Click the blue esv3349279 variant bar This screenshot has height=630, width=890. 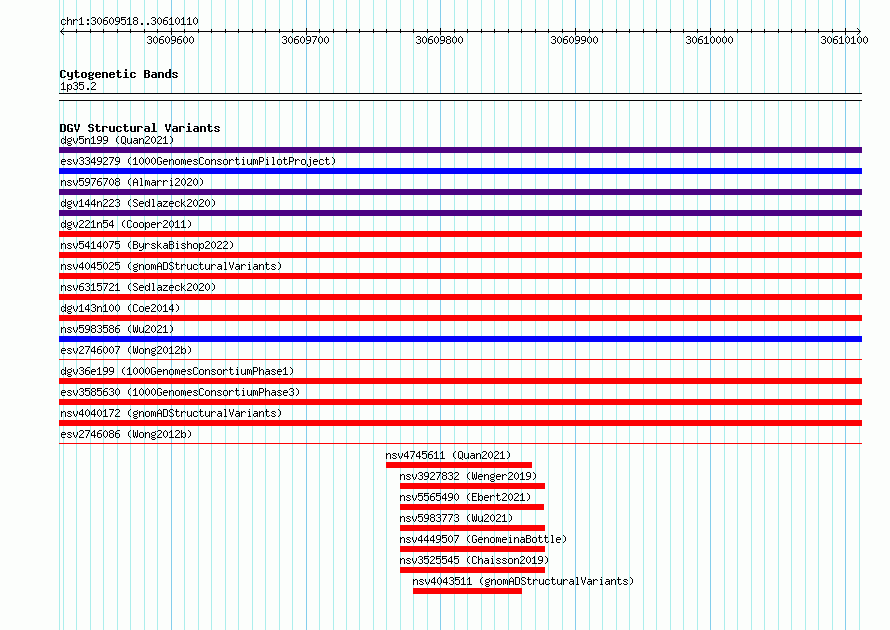pyautogui.click(x=460, y=171)
